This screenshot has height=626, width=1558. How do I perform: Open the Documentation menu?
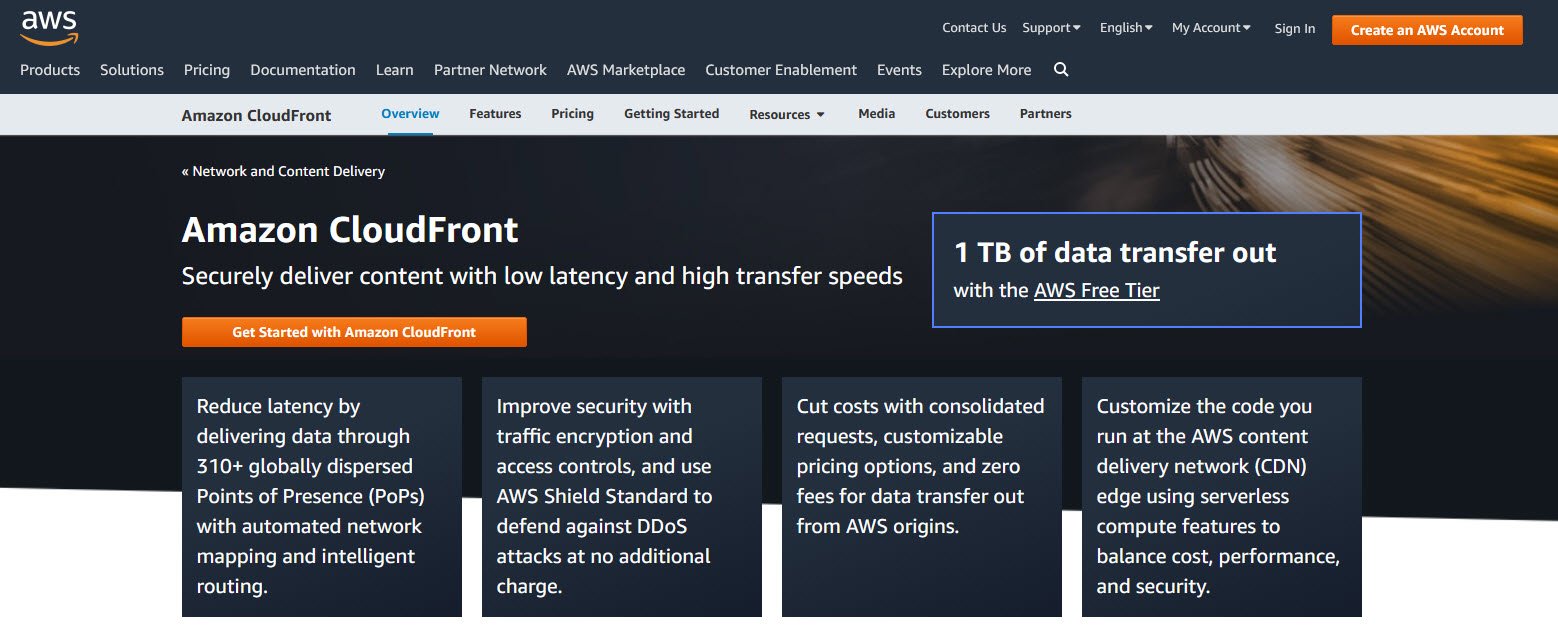pyautogui.click(x=303, y=70)
